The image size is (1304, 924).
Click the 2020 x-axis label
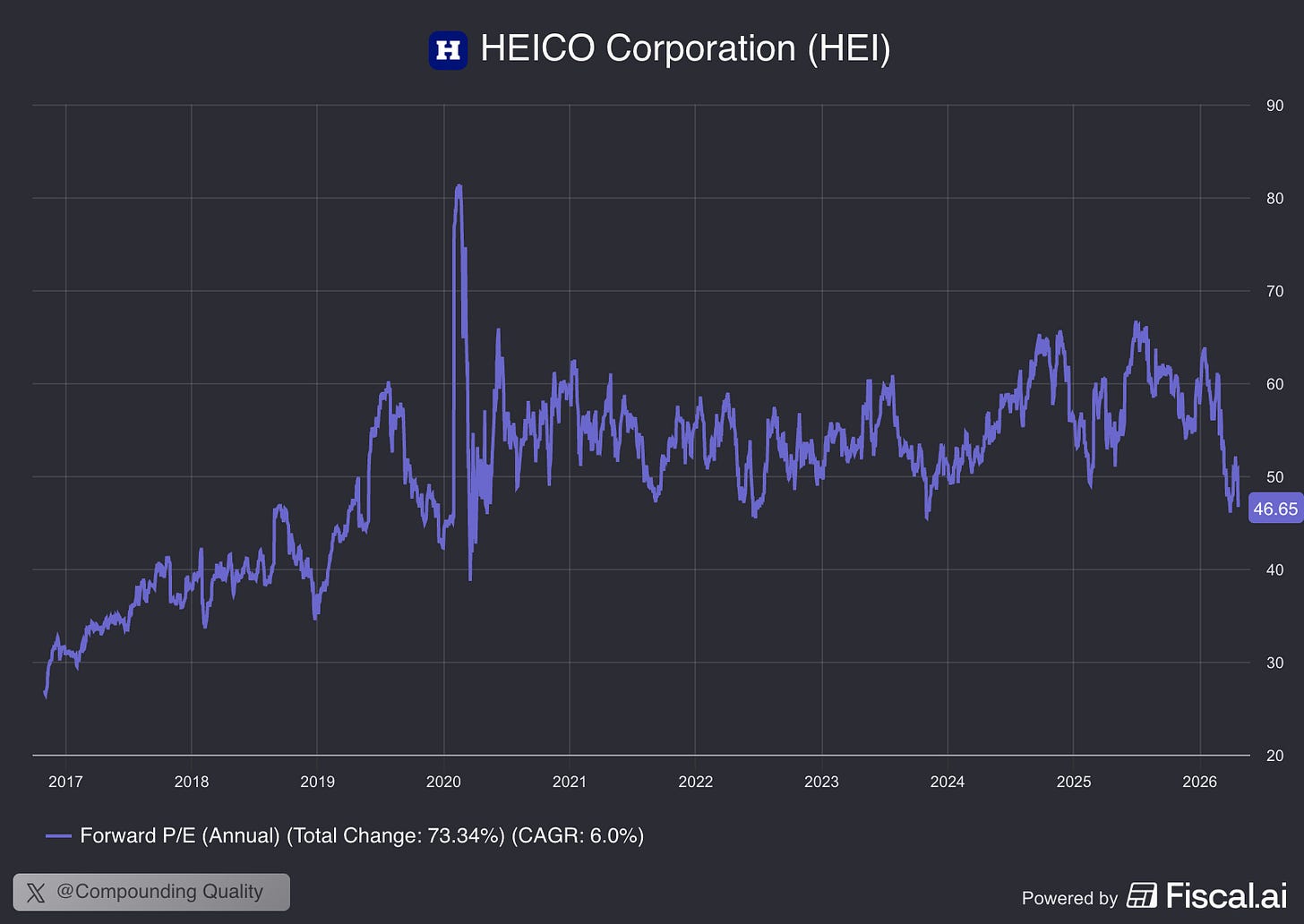[443, 782]
